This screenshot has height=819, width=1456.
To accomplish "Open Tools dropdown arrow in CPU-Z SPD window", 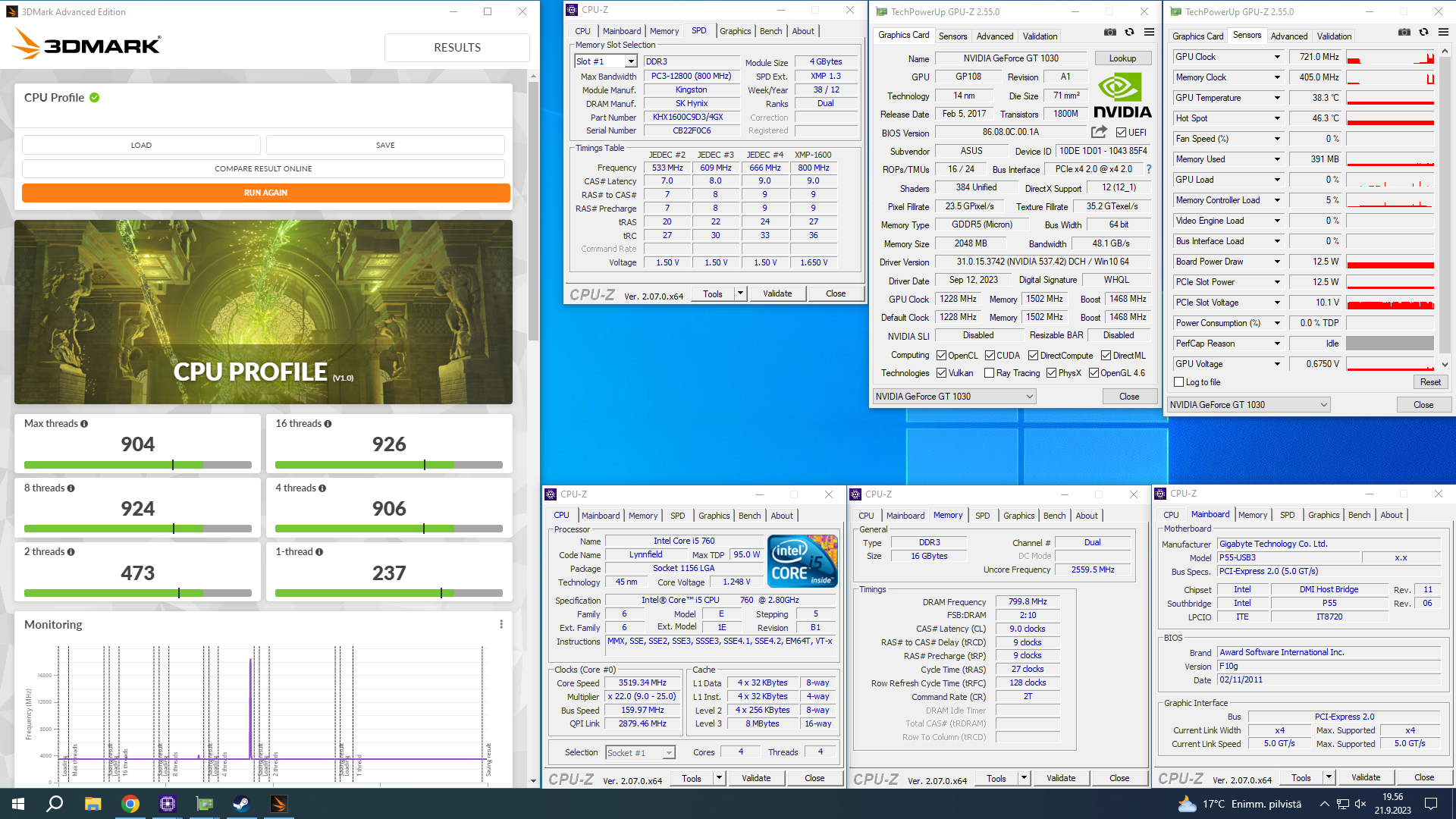I will (740, 293).
